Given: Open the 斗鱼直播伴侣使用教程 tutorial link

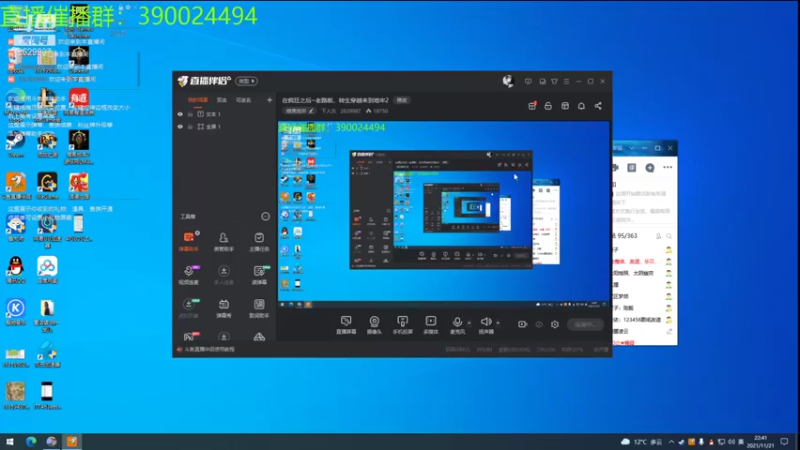Looking at the screenshot, I should (x=209, y=349).
